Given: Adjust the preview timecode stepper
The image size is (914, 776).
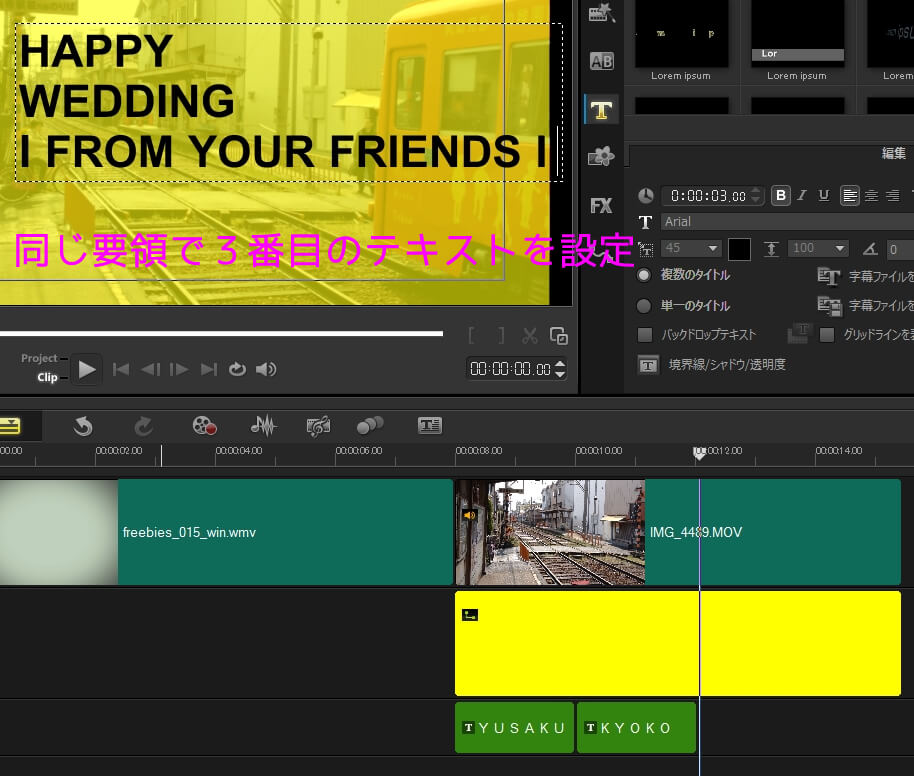Looking at the screenshot, I should pos(560,369).
